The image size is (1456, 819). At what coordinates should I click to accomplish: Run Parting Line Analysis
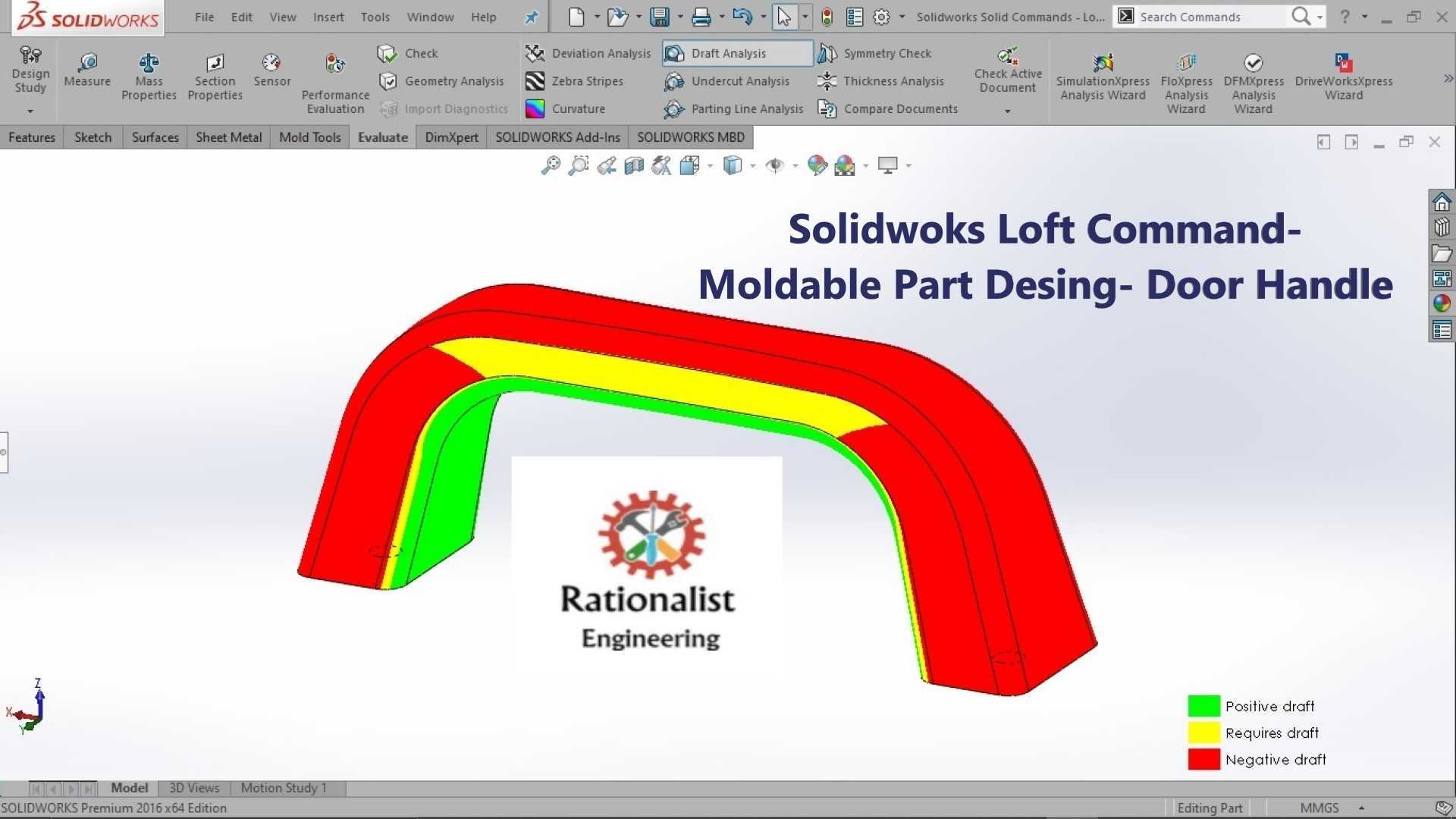[733, 109]
